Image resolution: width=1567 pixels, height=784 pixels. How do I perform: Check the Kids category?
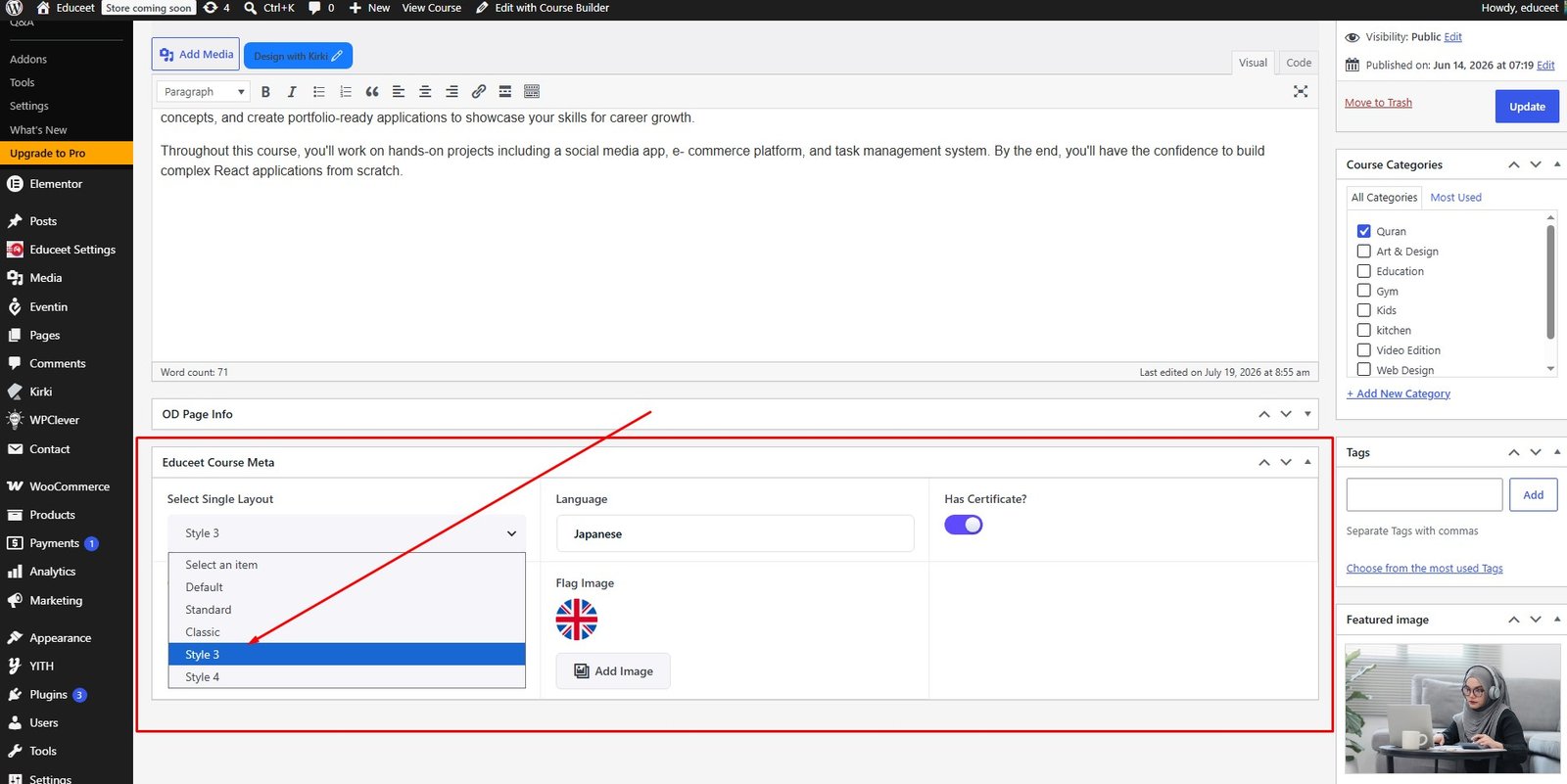pyautogui.click(x=1363, y=310)
